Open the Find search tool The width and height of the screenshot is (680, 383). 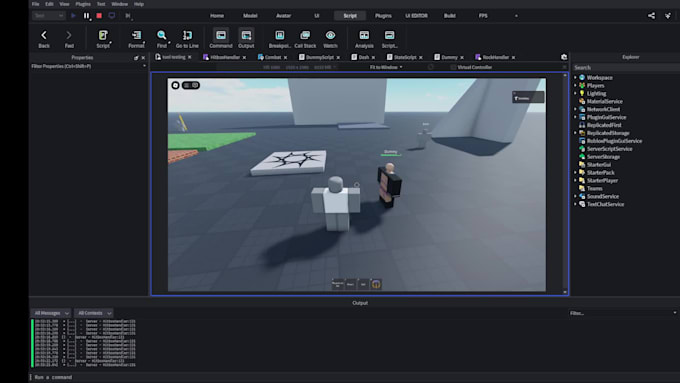click(162, 39)
